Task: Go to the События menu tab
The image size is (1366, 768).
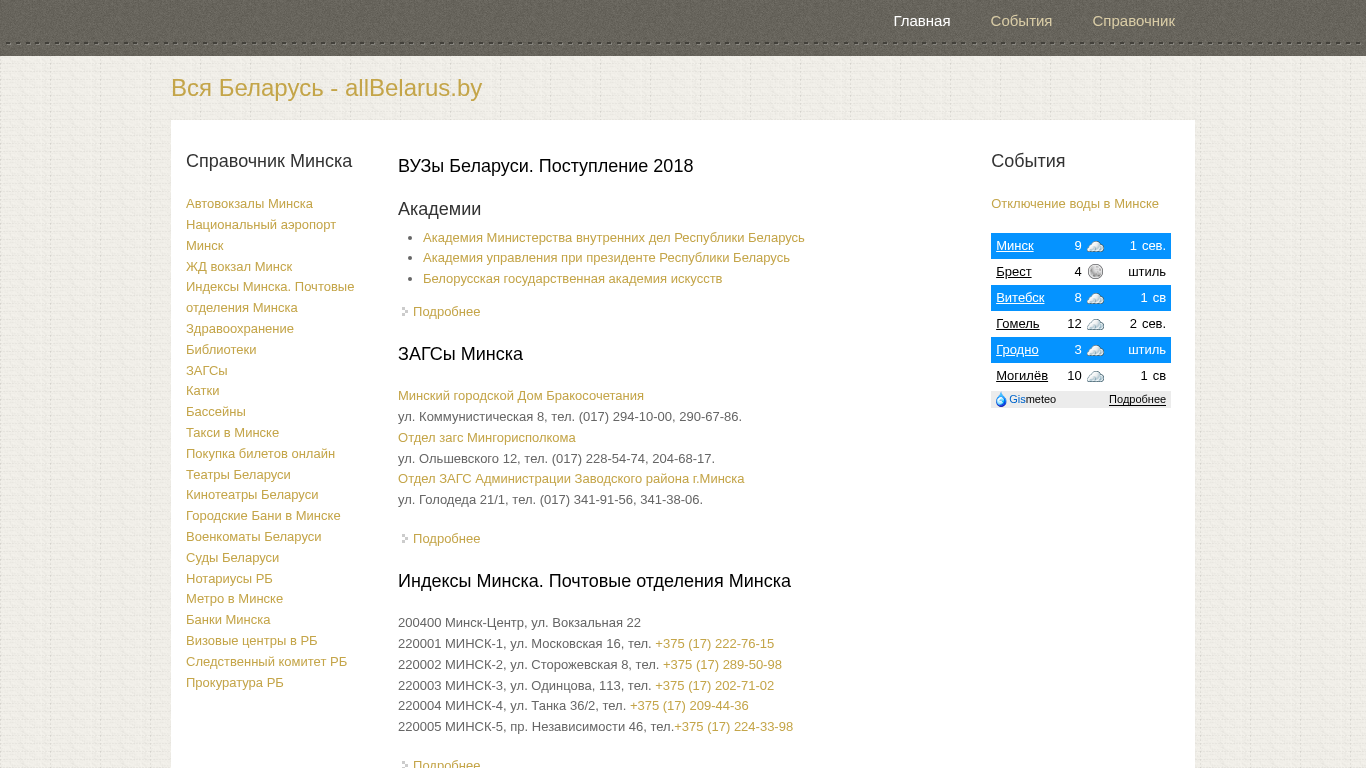Action: 1021,21
